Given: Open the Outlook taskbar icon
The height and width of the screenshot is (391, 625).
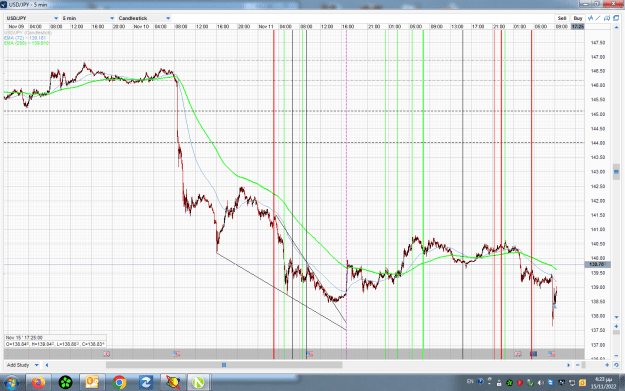Looking at the screenshot, I should (x=92, y=383).
